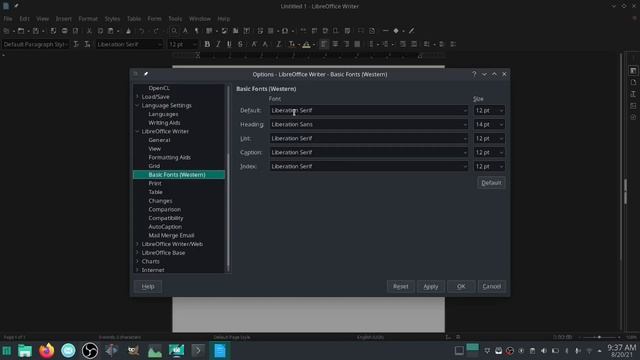This screenshot has height=360, width=640.
Task: Select Formatting Aids in options tree
Action: click(x=169, y=157)
